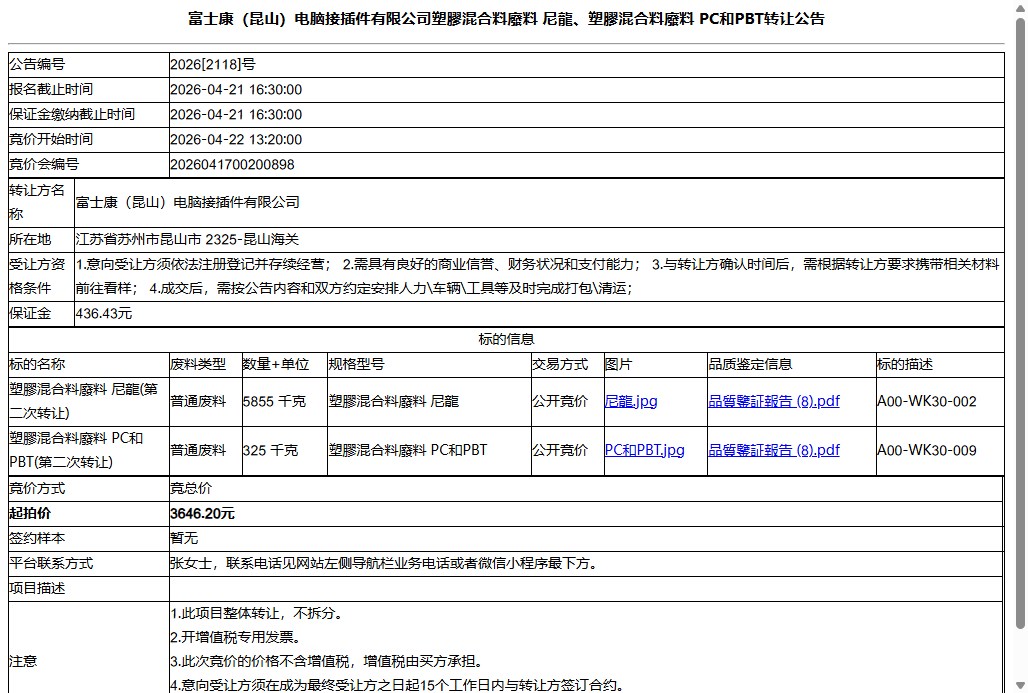The image size is (1028, 693).
Task: Click description code A00-WK30-002
Action: pos(926,401)
